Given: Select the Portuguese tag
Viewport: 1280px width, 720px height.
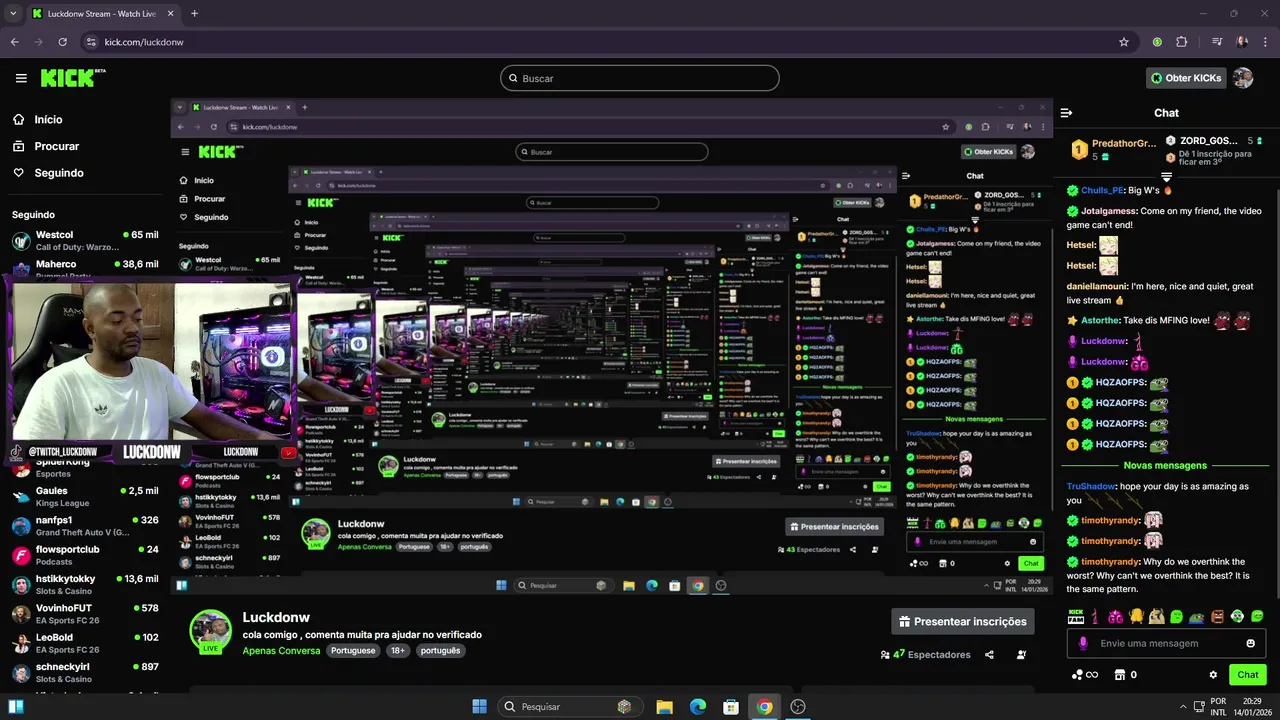Looking at the screenshot, I should pos(353,650).
